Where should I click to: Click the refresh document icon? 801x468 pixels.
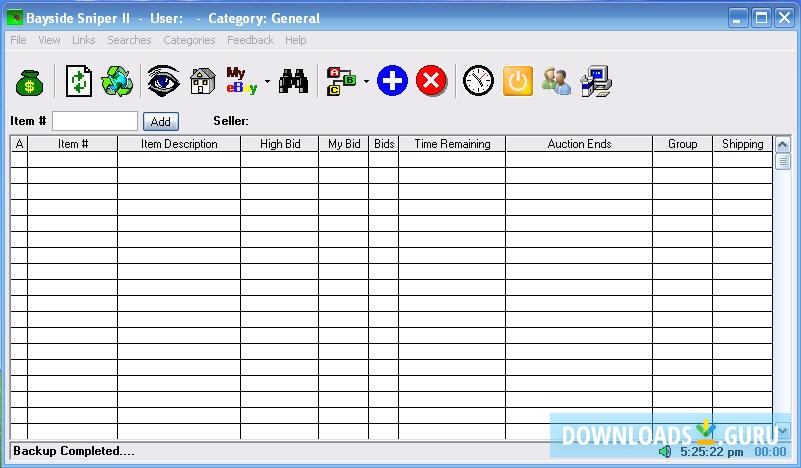79,81
